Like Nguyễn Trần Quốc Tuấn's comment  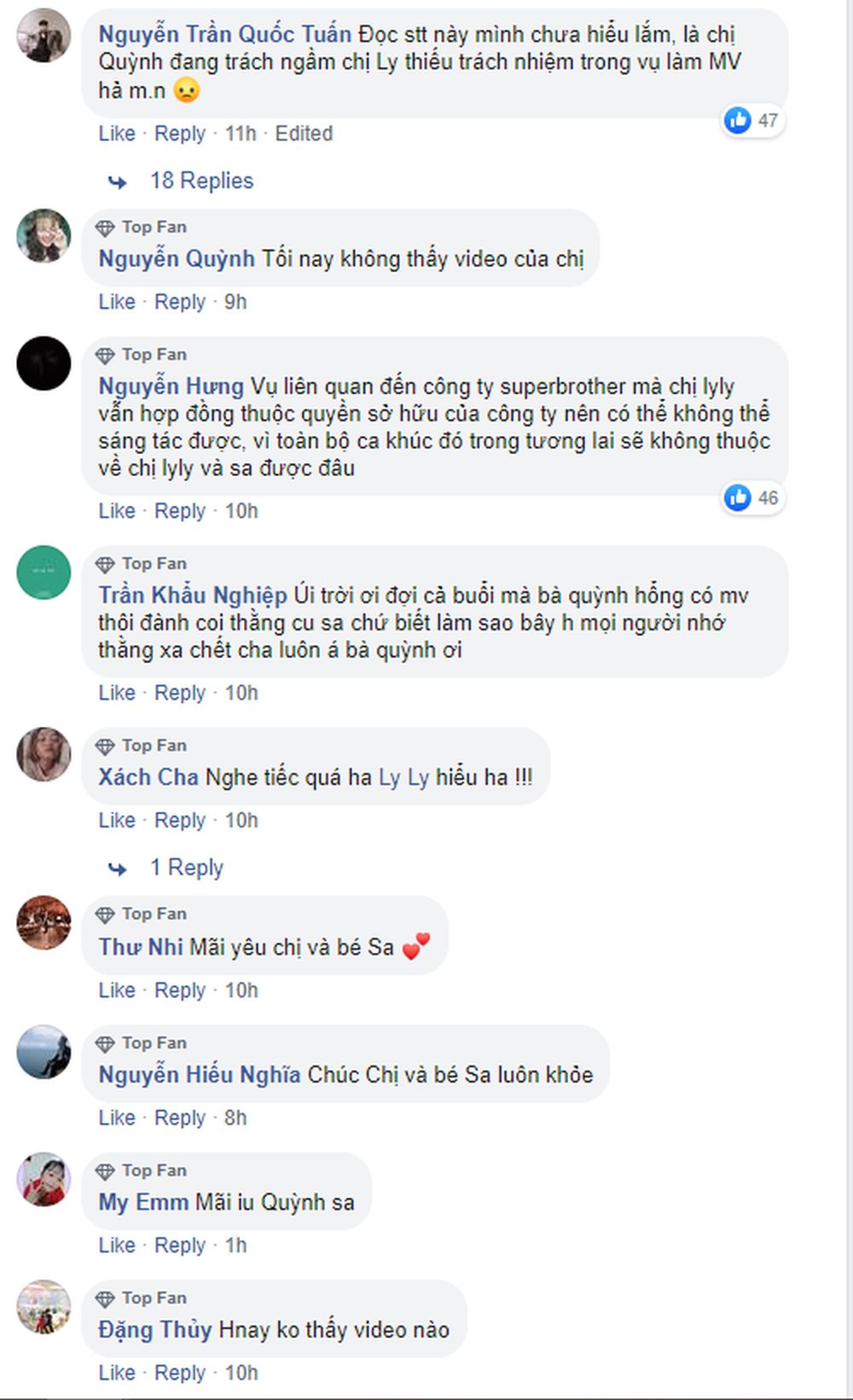(117, 134)
